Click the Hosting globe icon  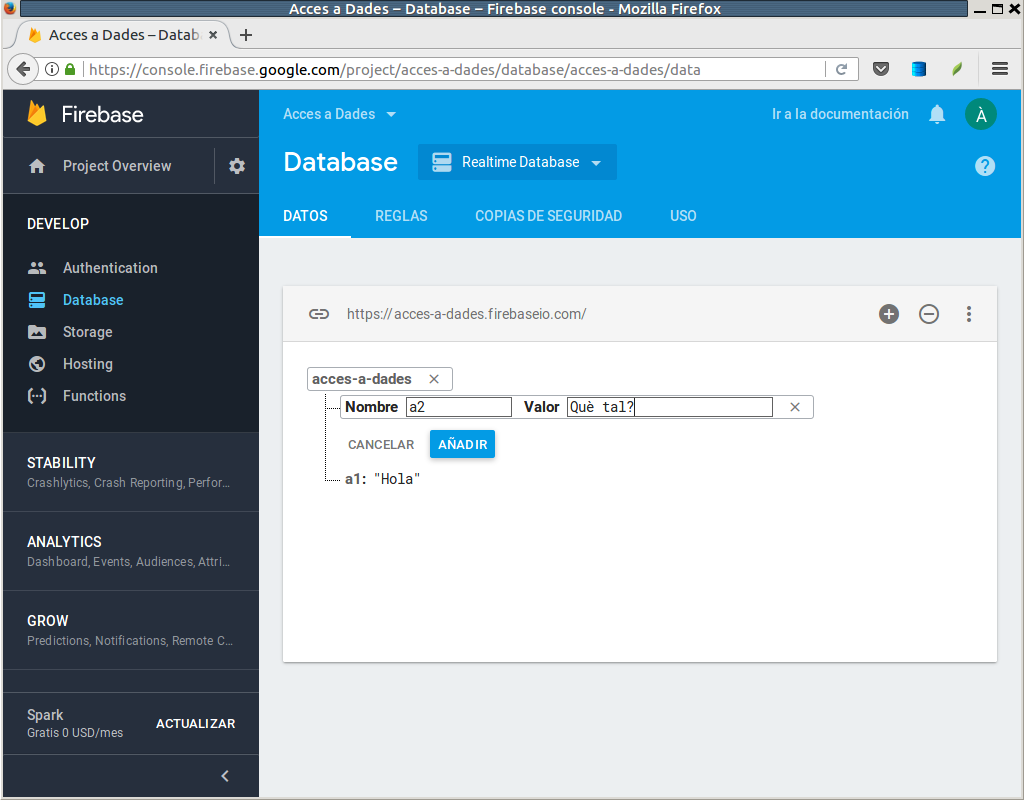(x=37, y=364)
